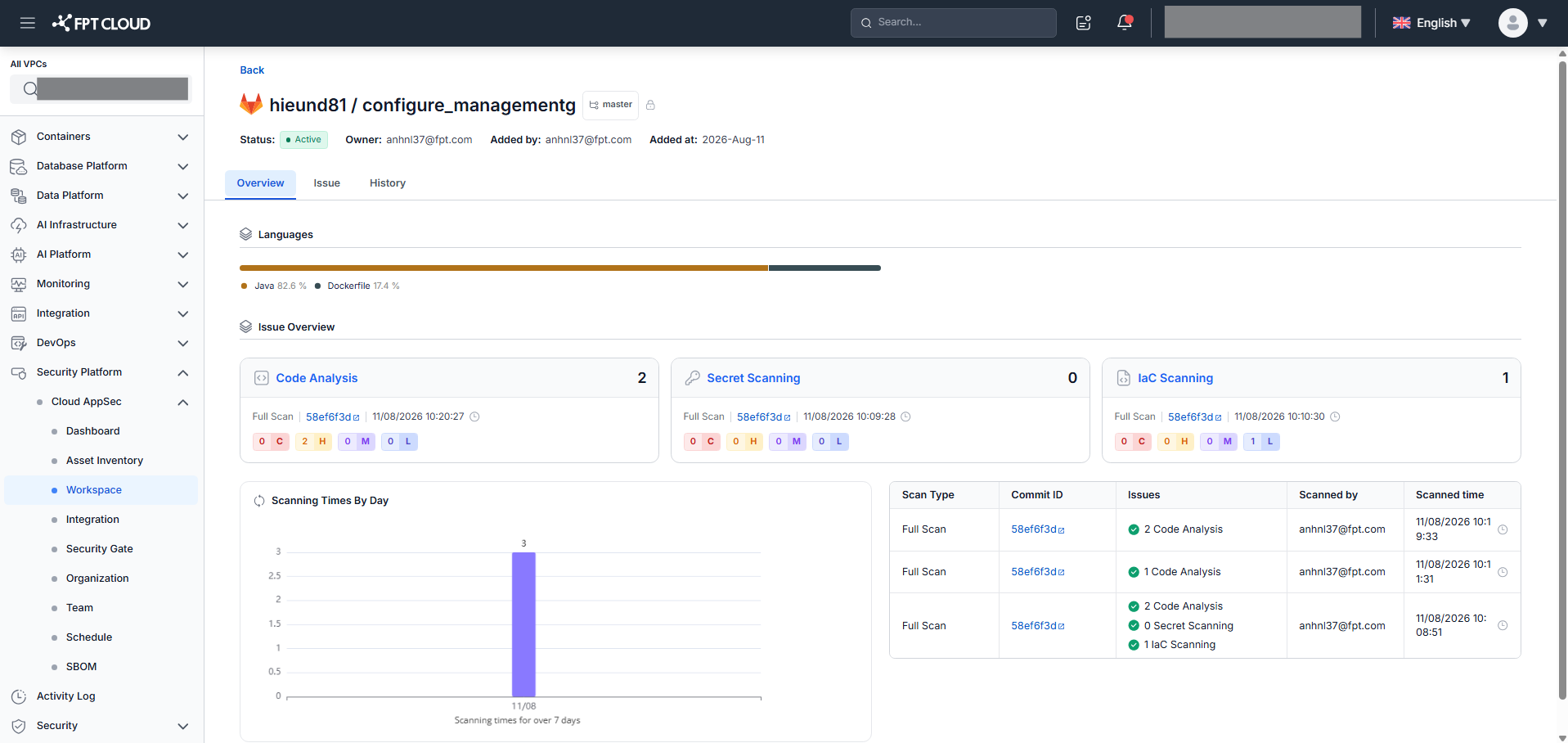Collapse the Cloud AppSec submenu
This screenshot has height=743, width=1568.
(183, 402)
